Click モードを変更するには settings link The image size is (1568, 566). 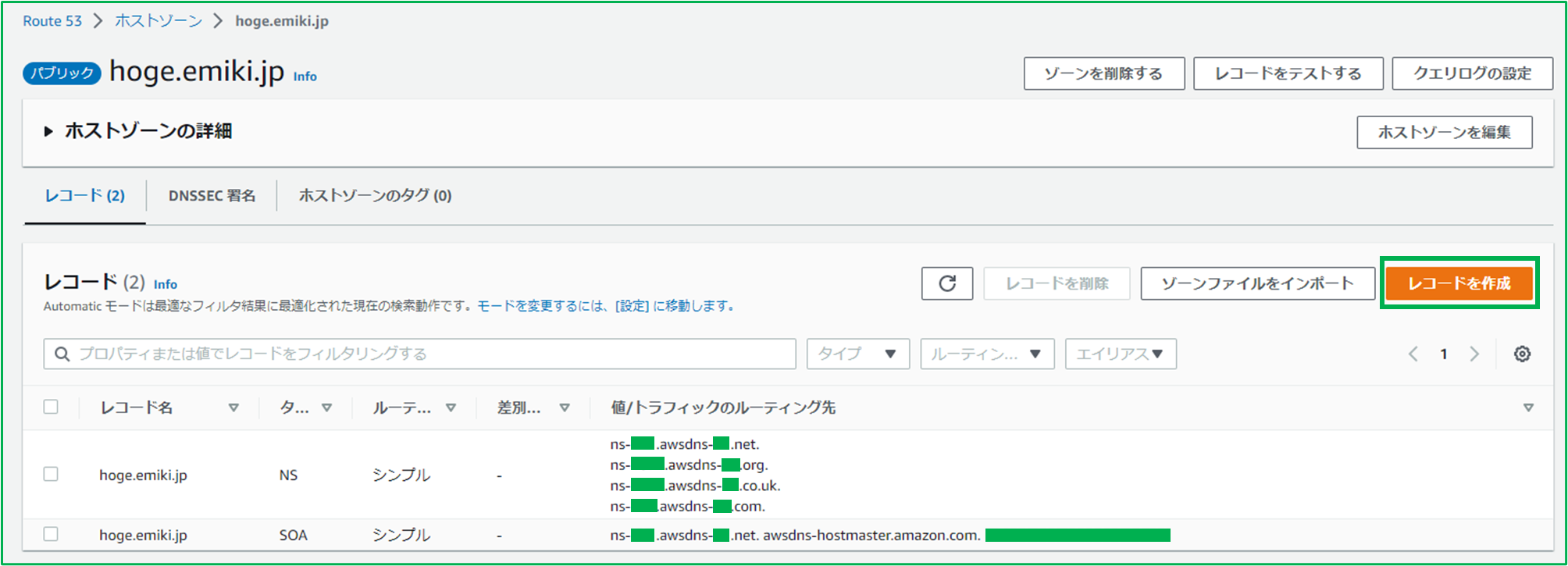click(x=607, y=306)
